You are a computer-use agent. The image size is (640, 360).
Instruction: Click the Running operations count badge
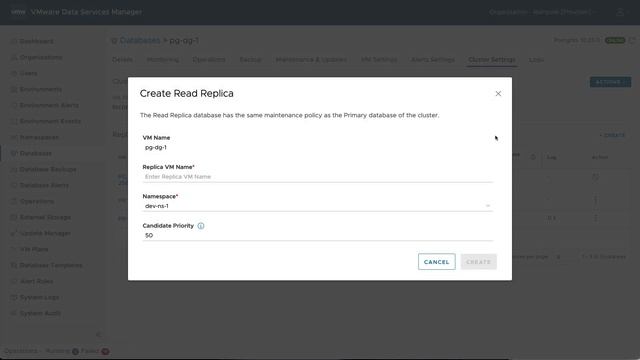coord(75,351)
